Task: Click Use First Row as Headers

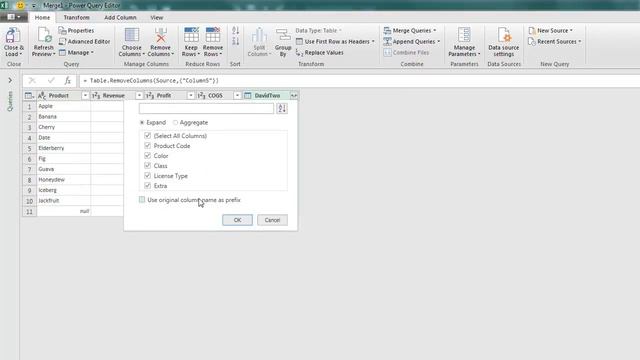Action: tap(335, 42)
